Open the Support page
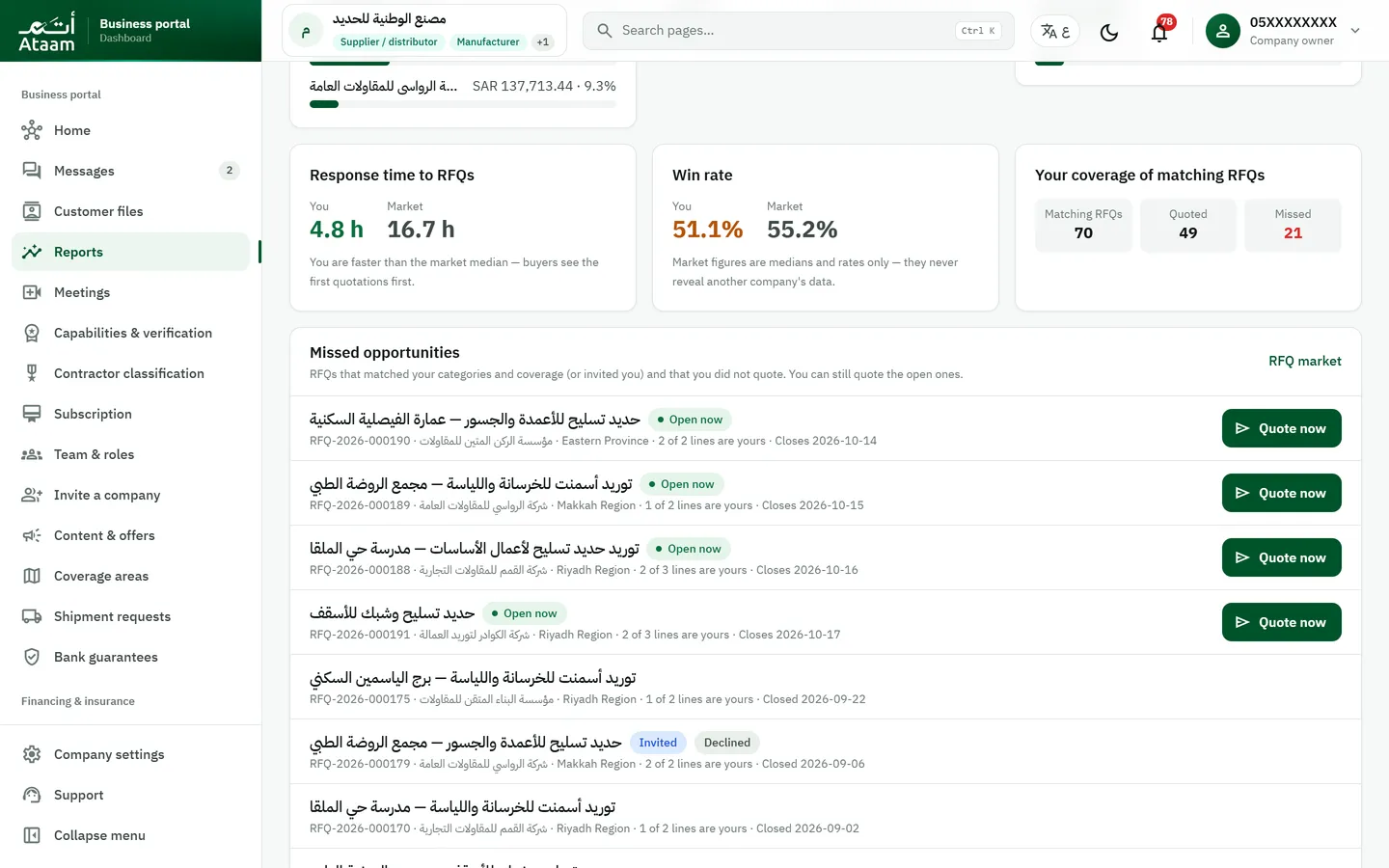 130,795
